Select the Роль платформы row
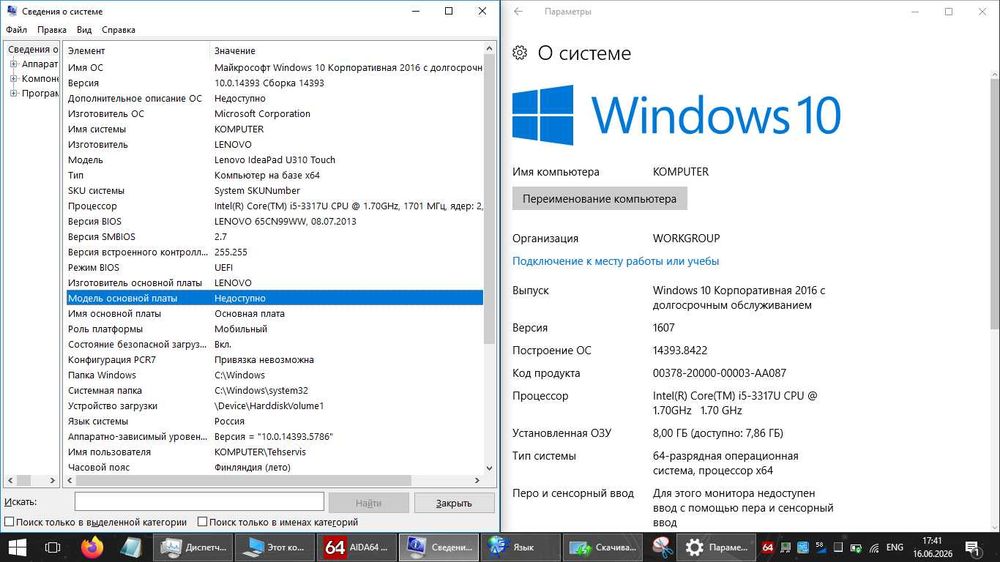 tap(274, 329)
